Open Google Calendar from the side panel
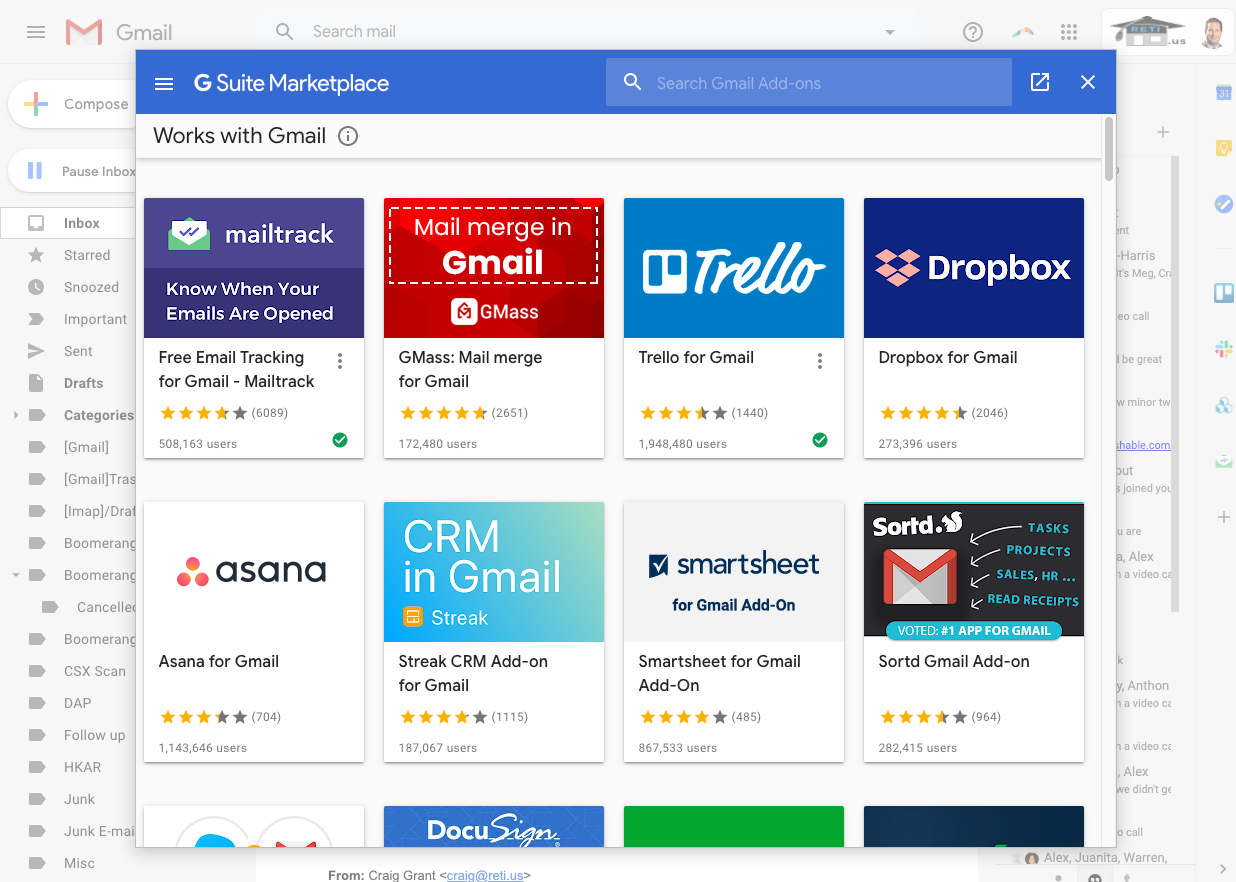Image resolution: width=1236 pixels, height=882 pixels. (x=1224, y=92)
